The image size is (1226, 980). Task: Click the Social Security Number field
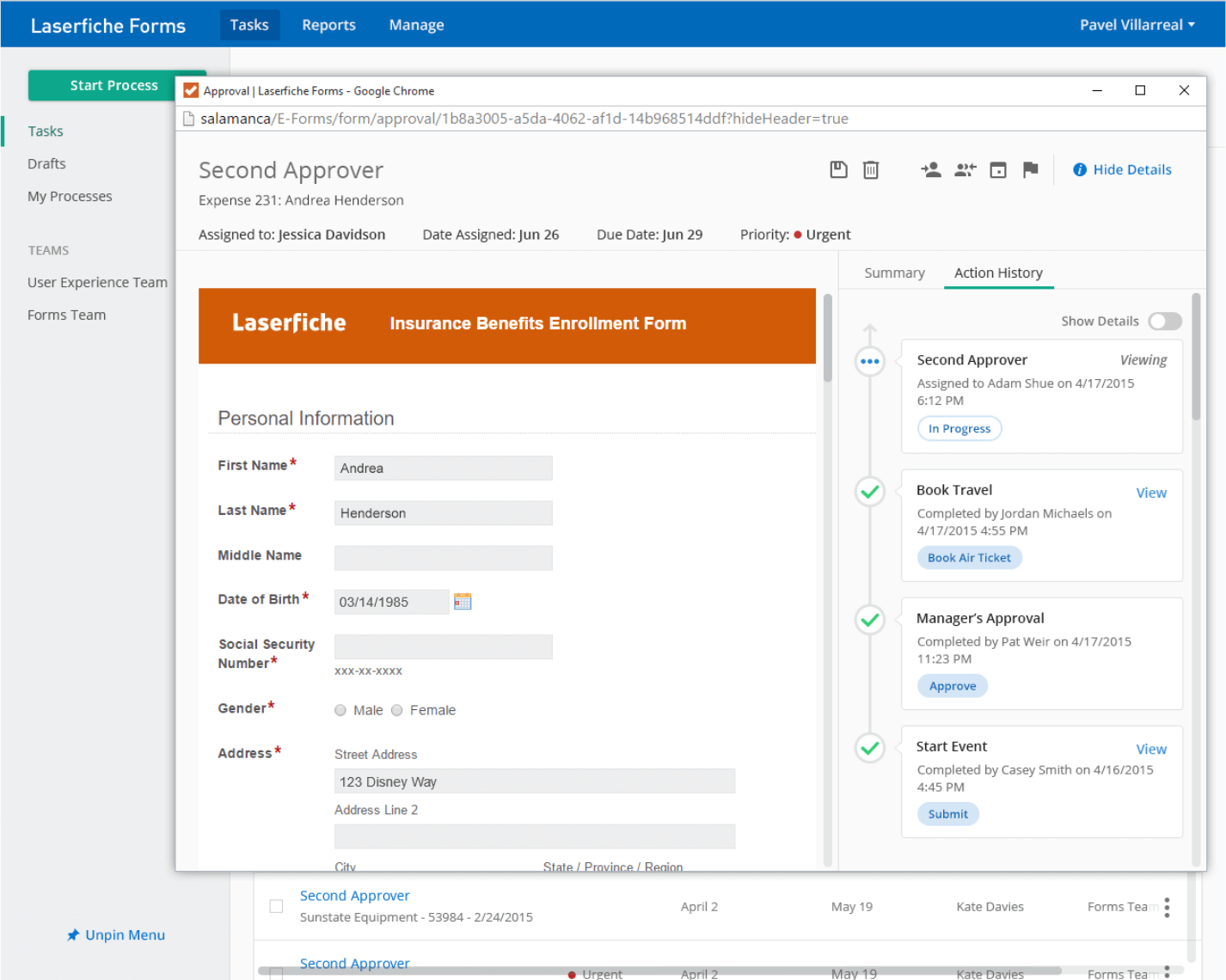(444, 647)
